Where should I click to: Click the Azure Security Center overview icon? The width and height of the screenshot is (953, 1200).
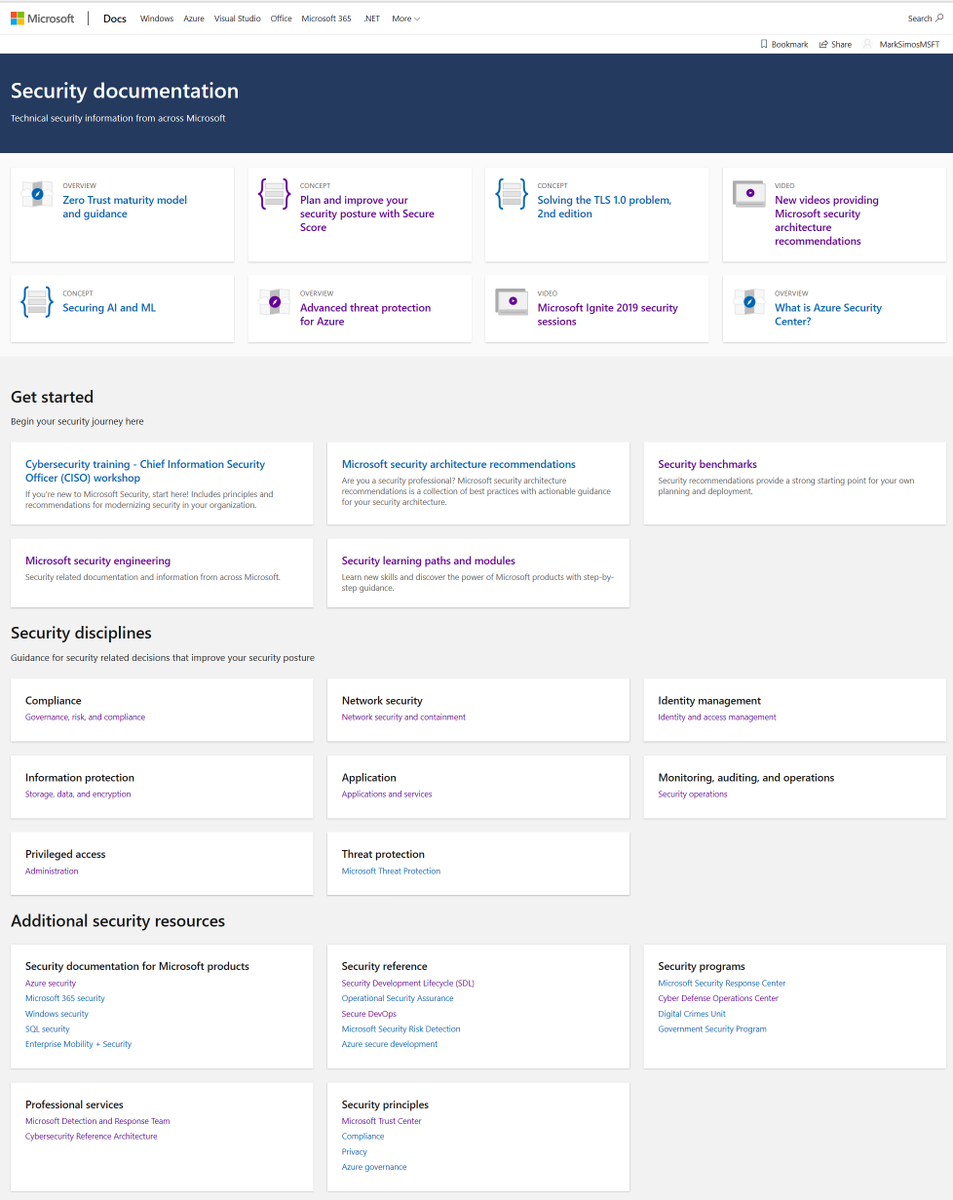tap(749, 302)
